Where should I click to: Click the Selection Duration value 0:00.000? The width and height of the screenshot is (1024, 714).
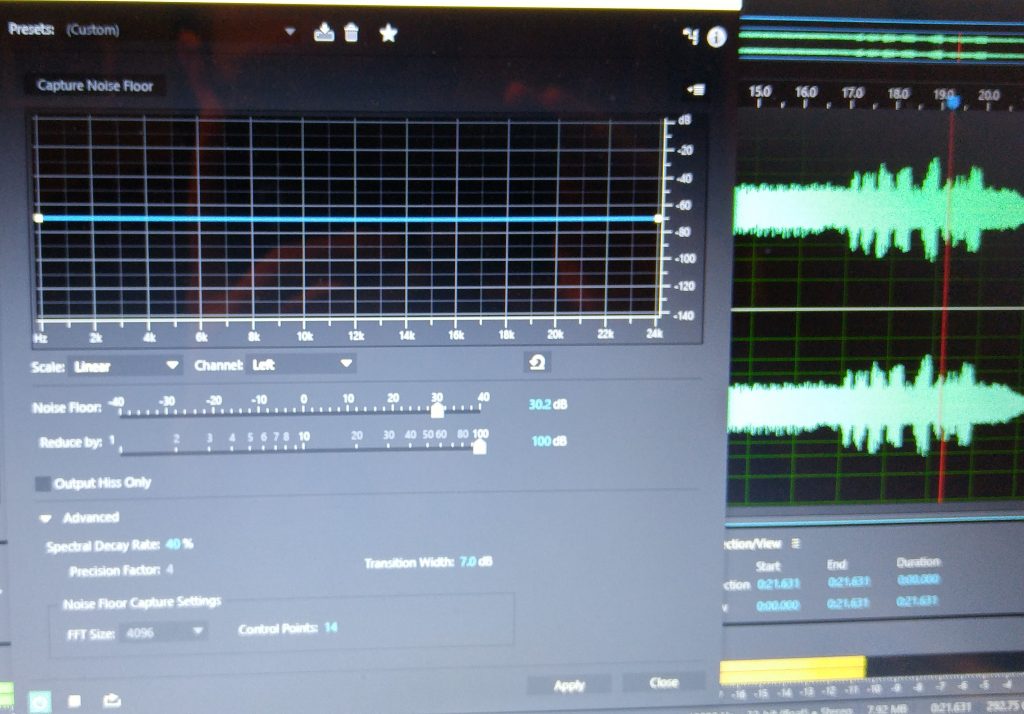point(918,579)
